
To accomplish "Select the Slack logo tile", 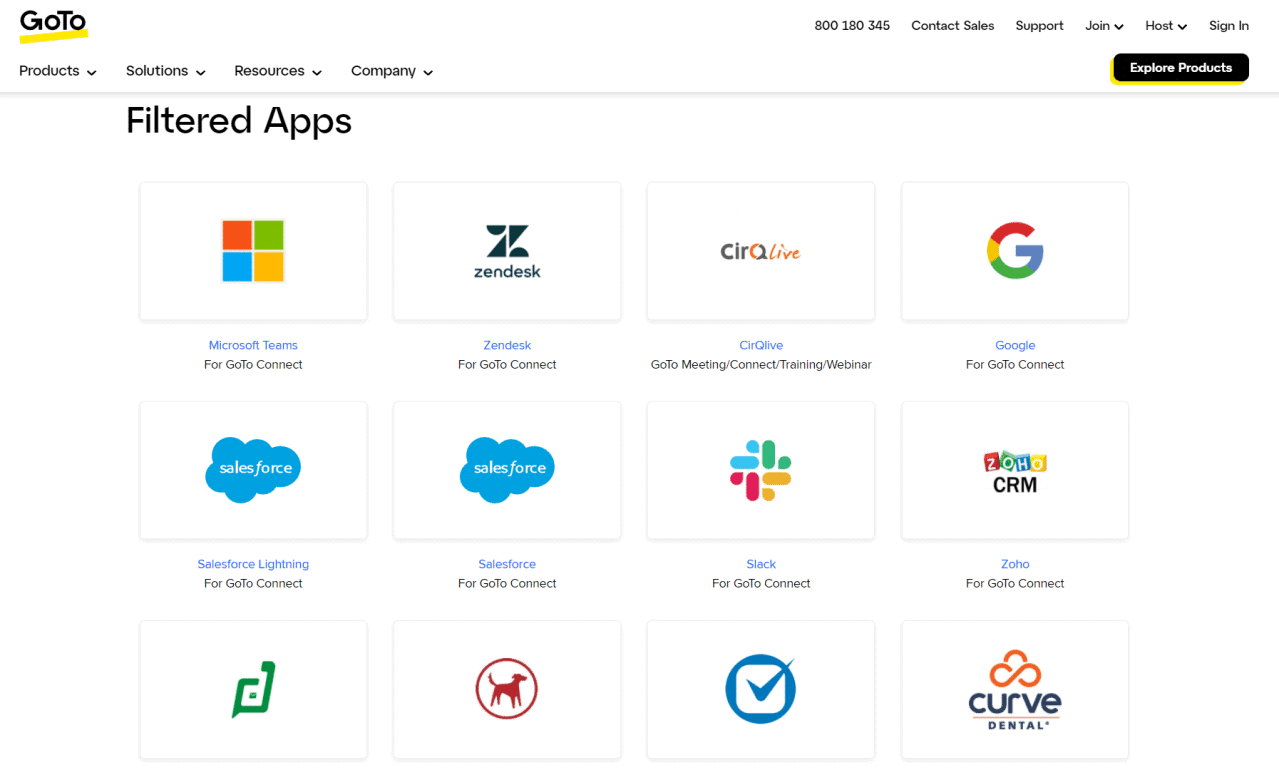I will point(760,470).
